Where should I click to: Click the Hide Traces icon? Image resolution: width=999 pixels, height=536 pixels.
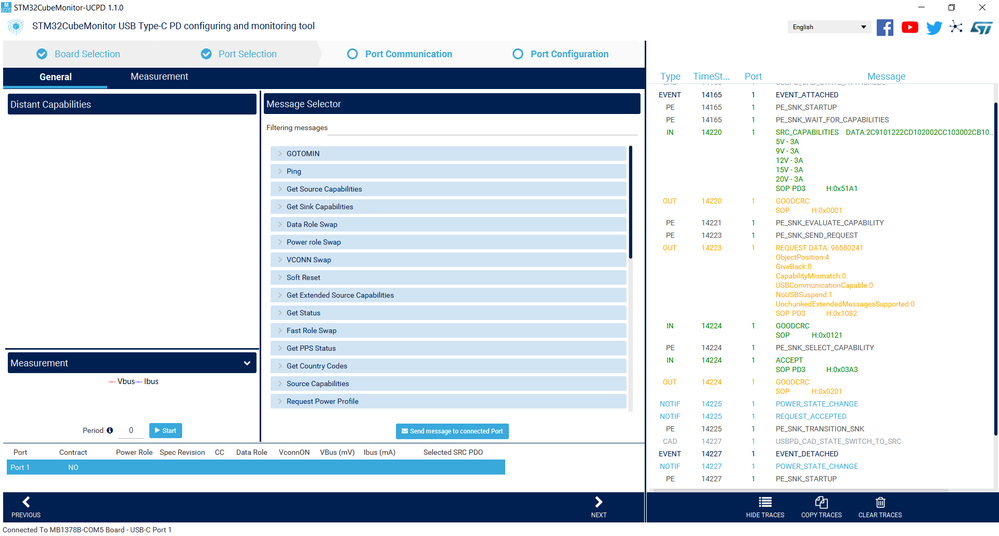click(765, 502)
